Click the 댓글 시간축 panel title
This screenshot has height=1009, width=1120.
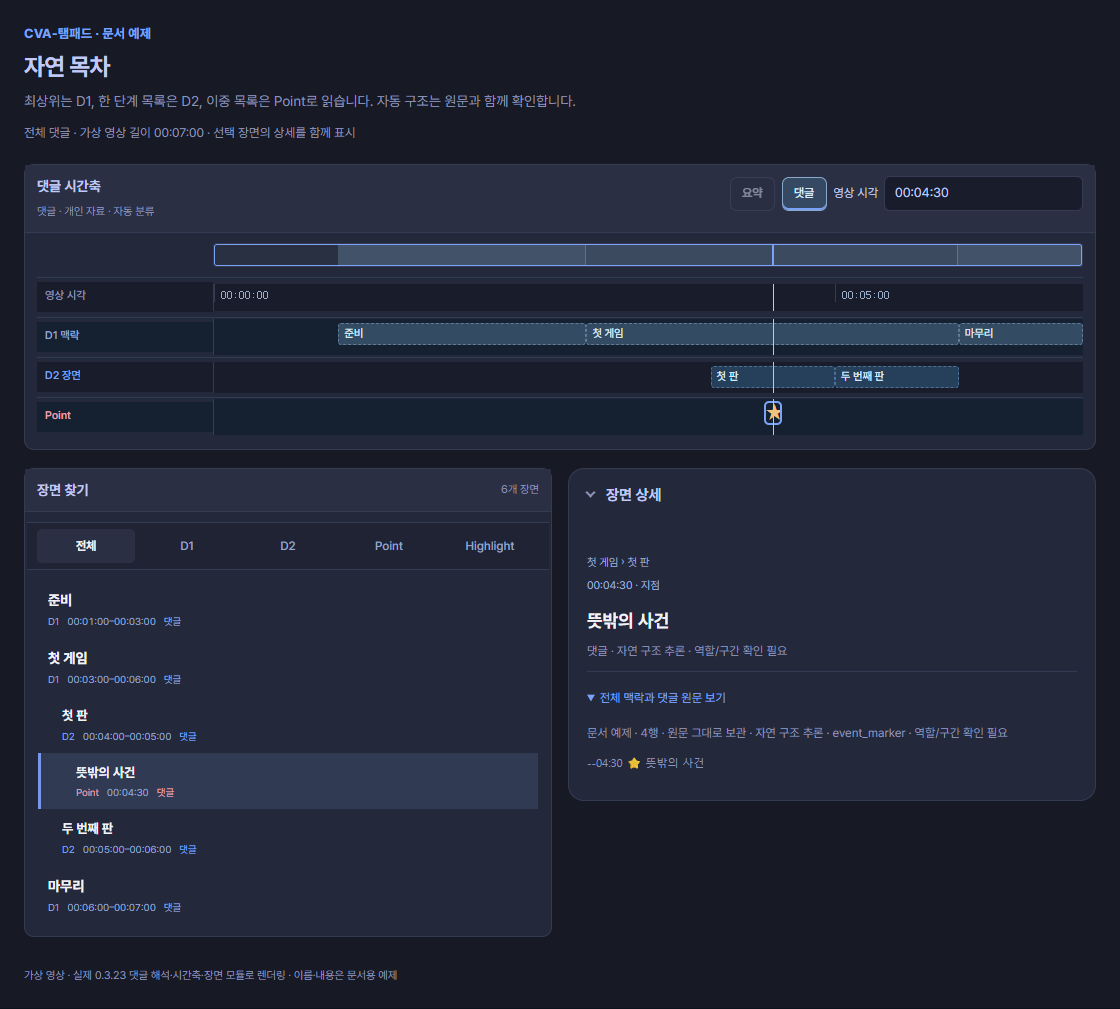(69, 186)
